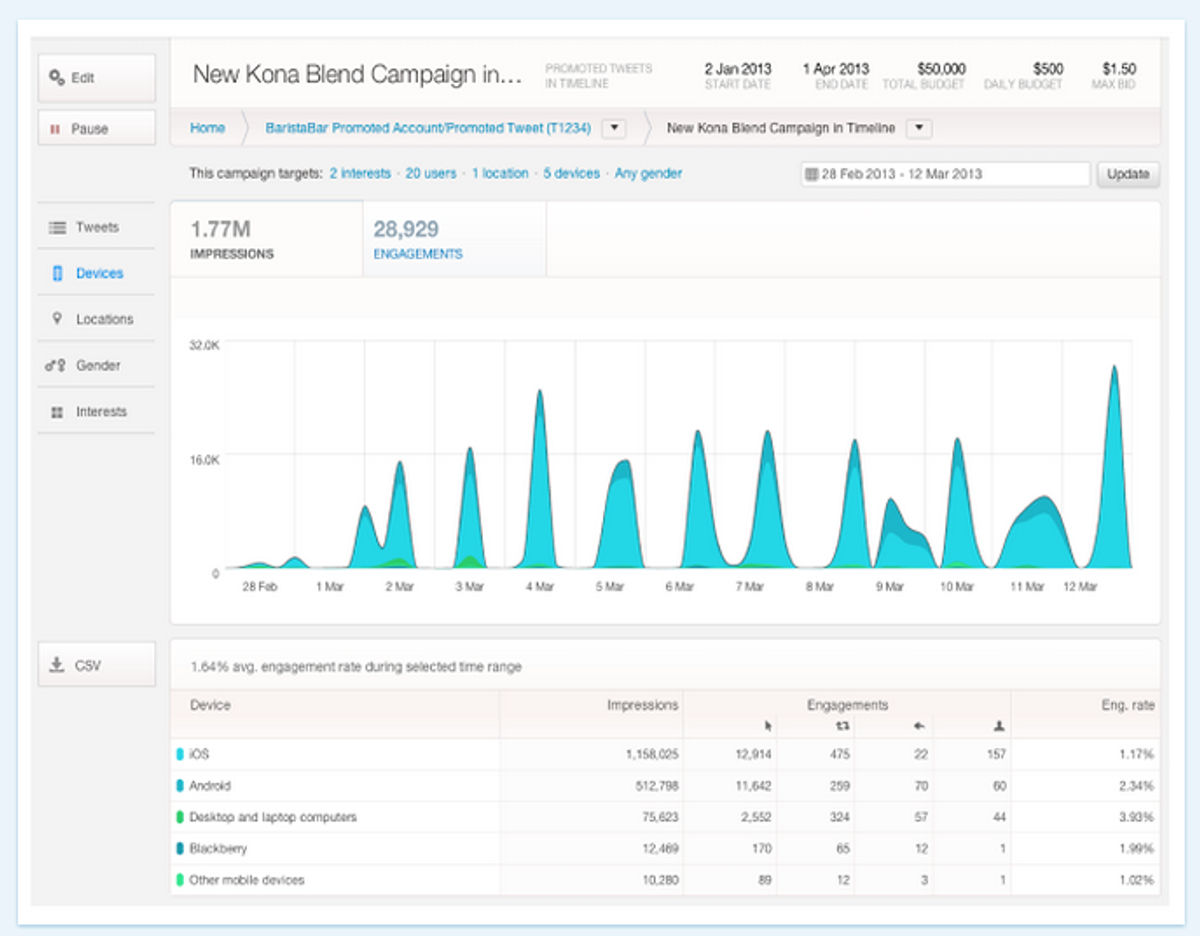Click the Home breadcrumb link

[x=207, y=128]
